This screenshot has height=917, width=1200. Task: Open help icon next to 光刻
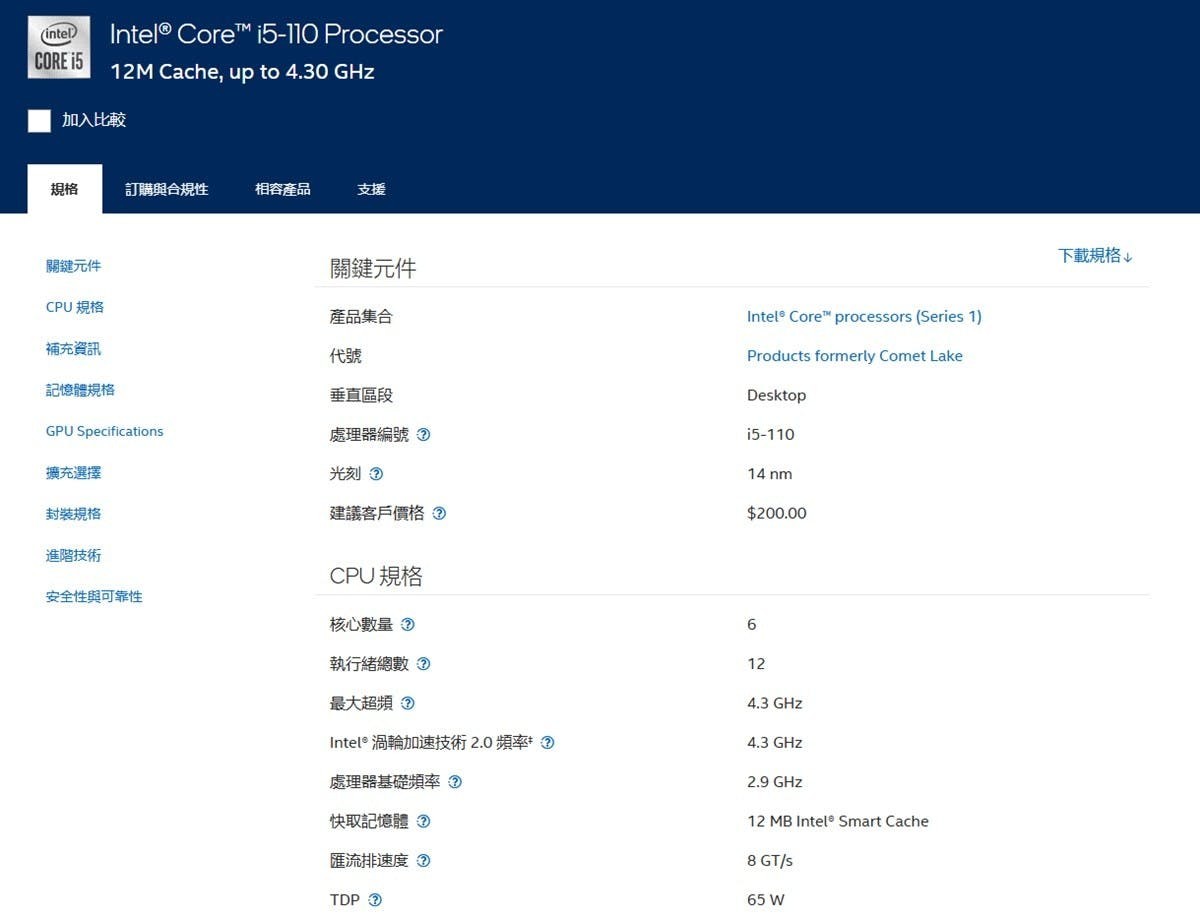click(x=376, y=474)
